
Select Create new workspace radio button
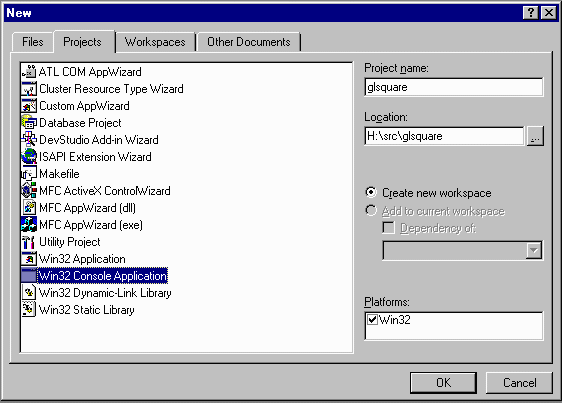(371, 193)
